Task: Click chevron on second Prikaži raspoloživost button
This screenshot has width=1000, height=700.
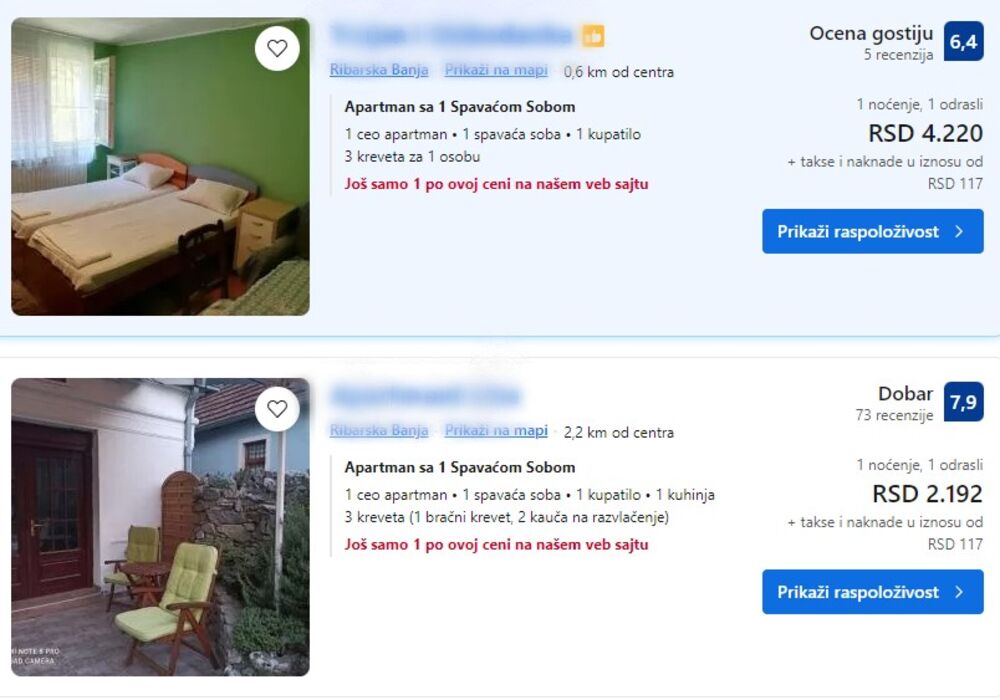Action: (x=959, y=592)
